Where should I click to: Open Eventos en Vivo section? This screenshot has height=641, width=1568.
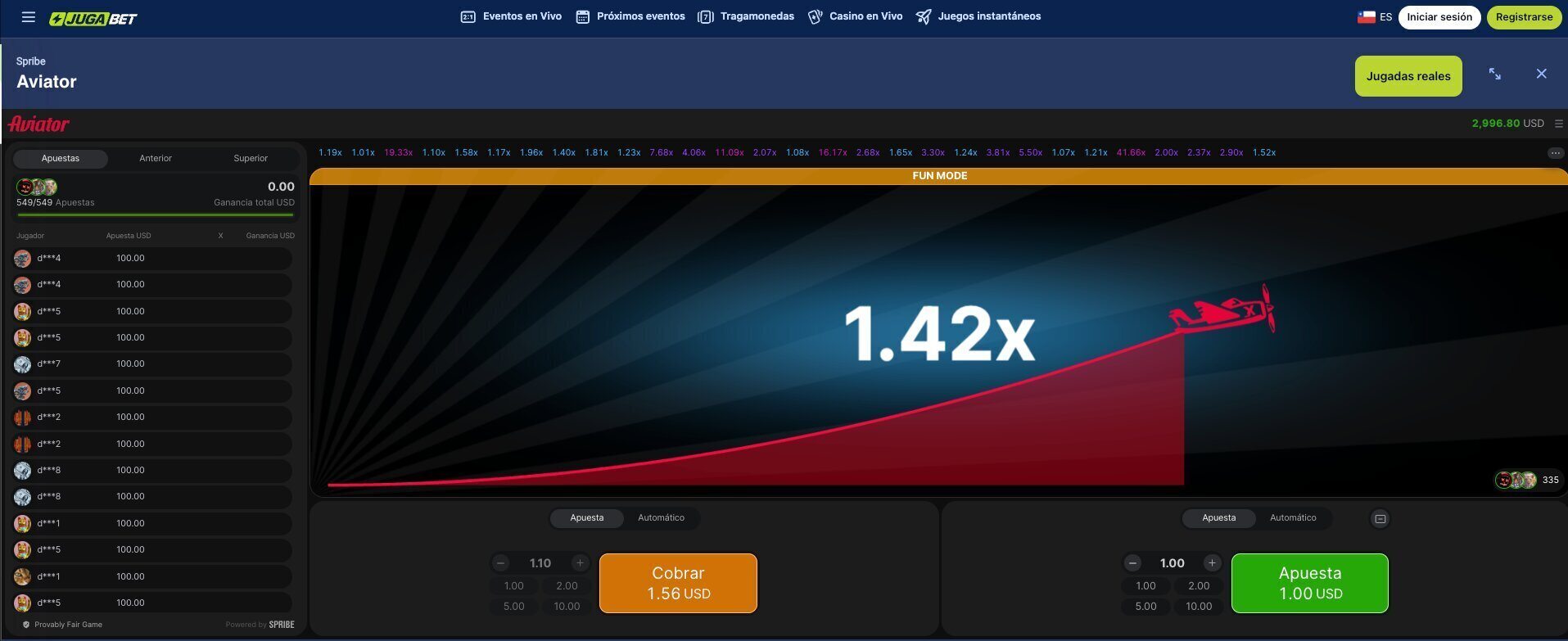point(511,16)
